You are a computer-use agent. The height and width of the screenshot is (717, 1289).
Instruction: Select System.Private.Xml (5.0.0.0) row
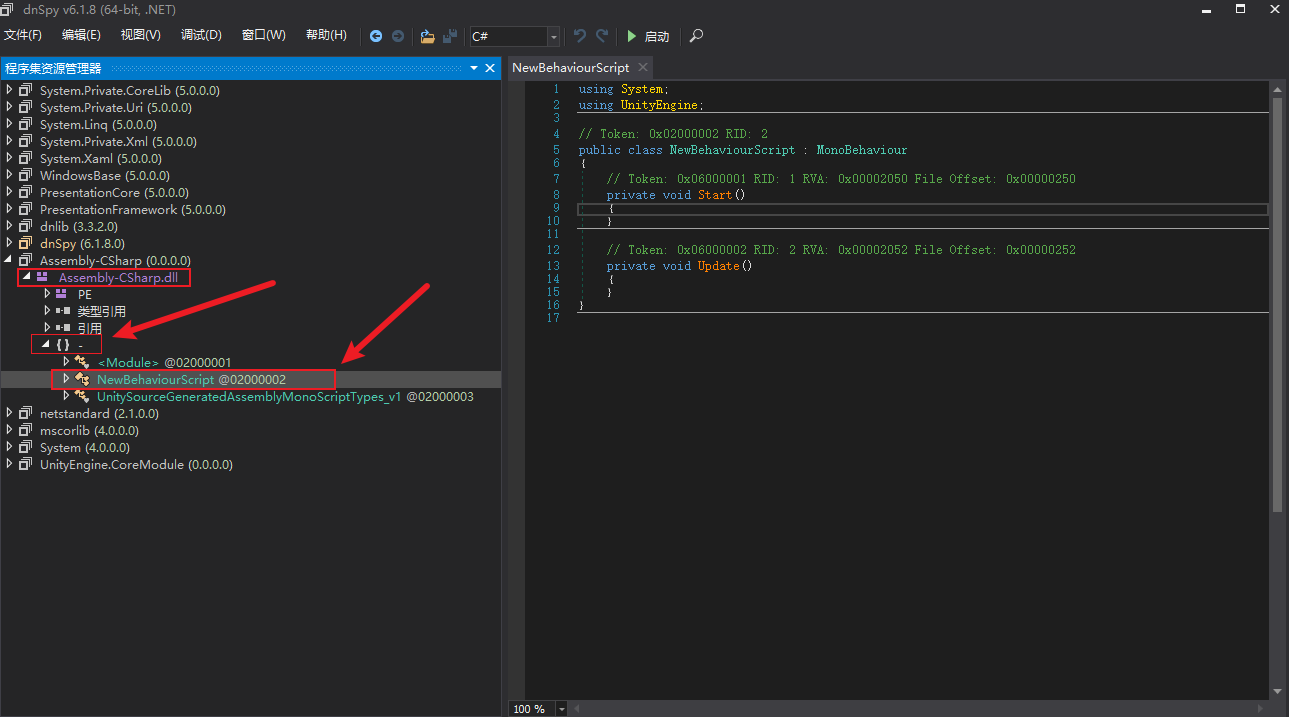251,141
